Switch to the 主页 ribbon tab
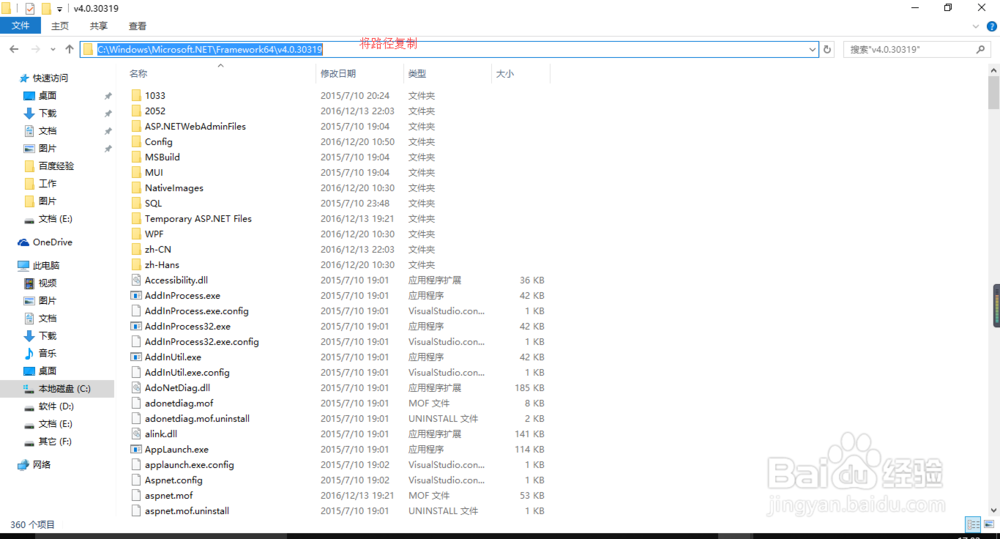Screen dimensions: 1000x539 pos(60,26)
